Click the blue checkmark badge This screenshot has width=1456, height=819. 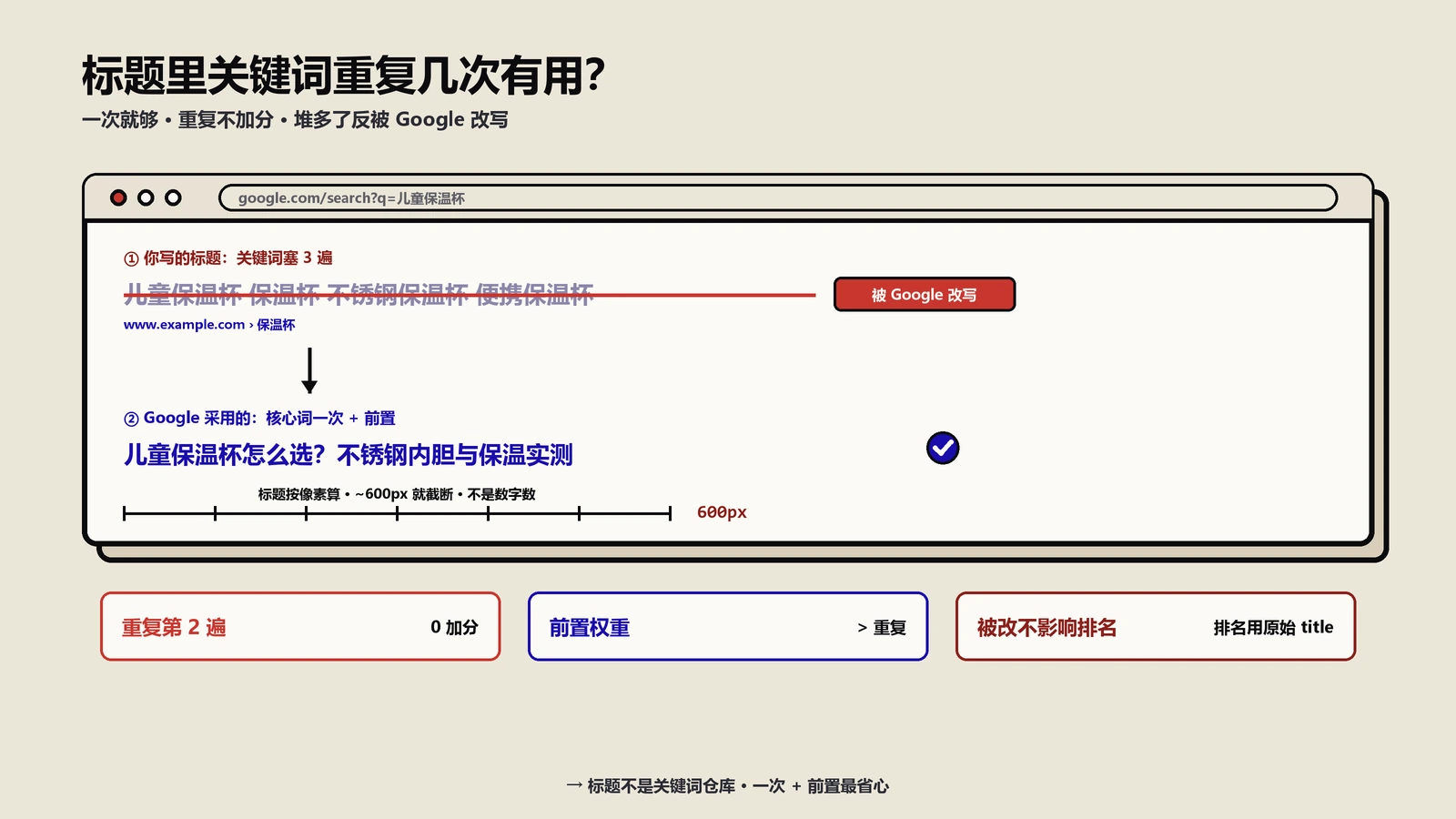click(x=943, y=448)
